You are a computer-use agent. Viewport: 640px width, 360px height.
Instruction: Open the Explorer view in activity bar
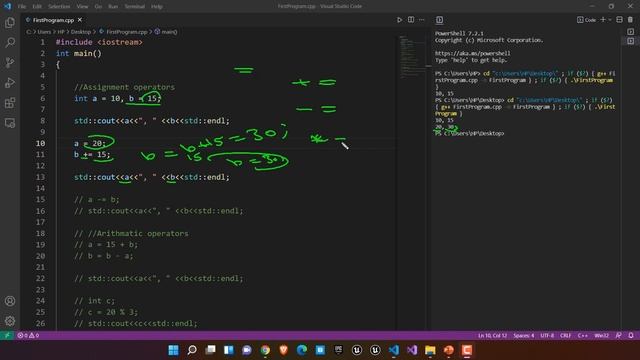10,22
